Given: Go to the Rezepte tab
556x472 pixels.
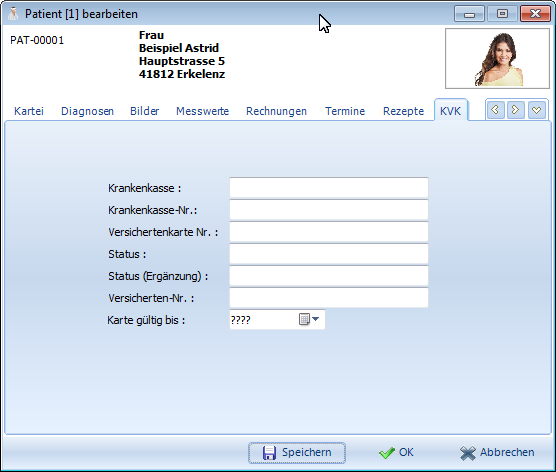Looking at the screenshot, I should click(x=403, y=111).
